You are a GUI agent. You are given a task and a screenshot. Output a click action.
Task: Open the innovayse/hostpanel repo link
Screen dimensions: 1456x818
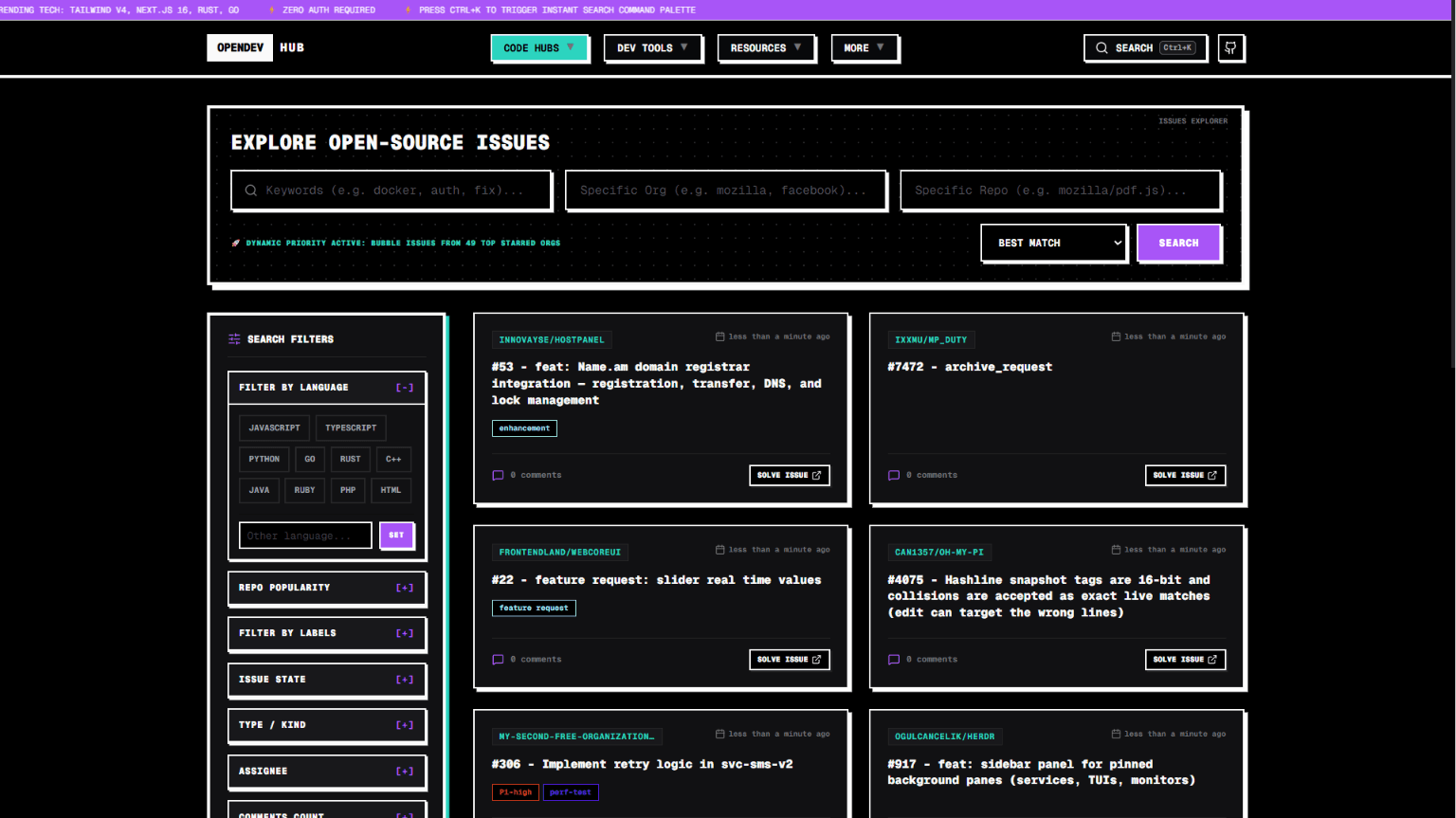(x=552, y=339)
